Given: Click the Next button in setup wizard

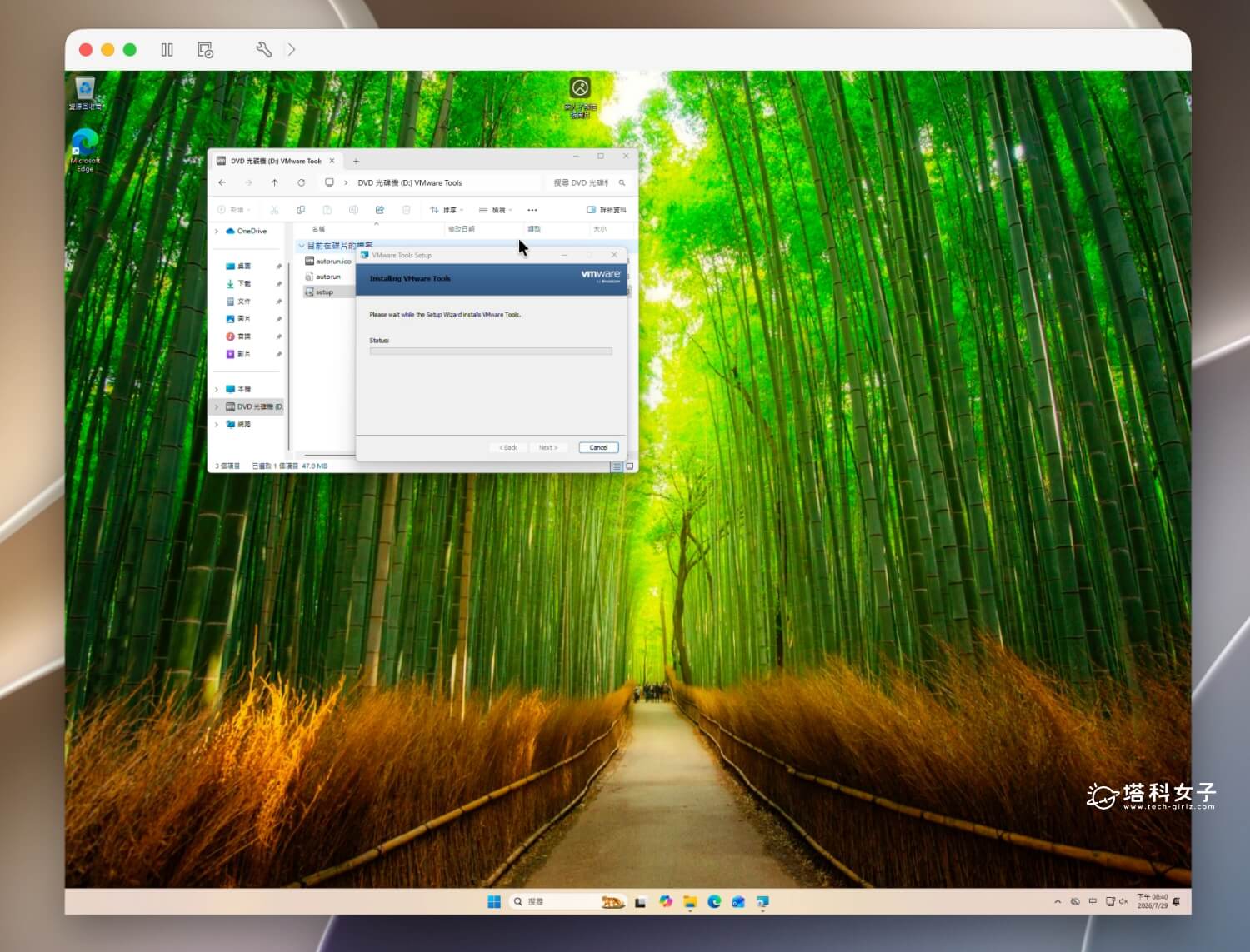Looking at the screenshot, I should (x=548, y=448).
